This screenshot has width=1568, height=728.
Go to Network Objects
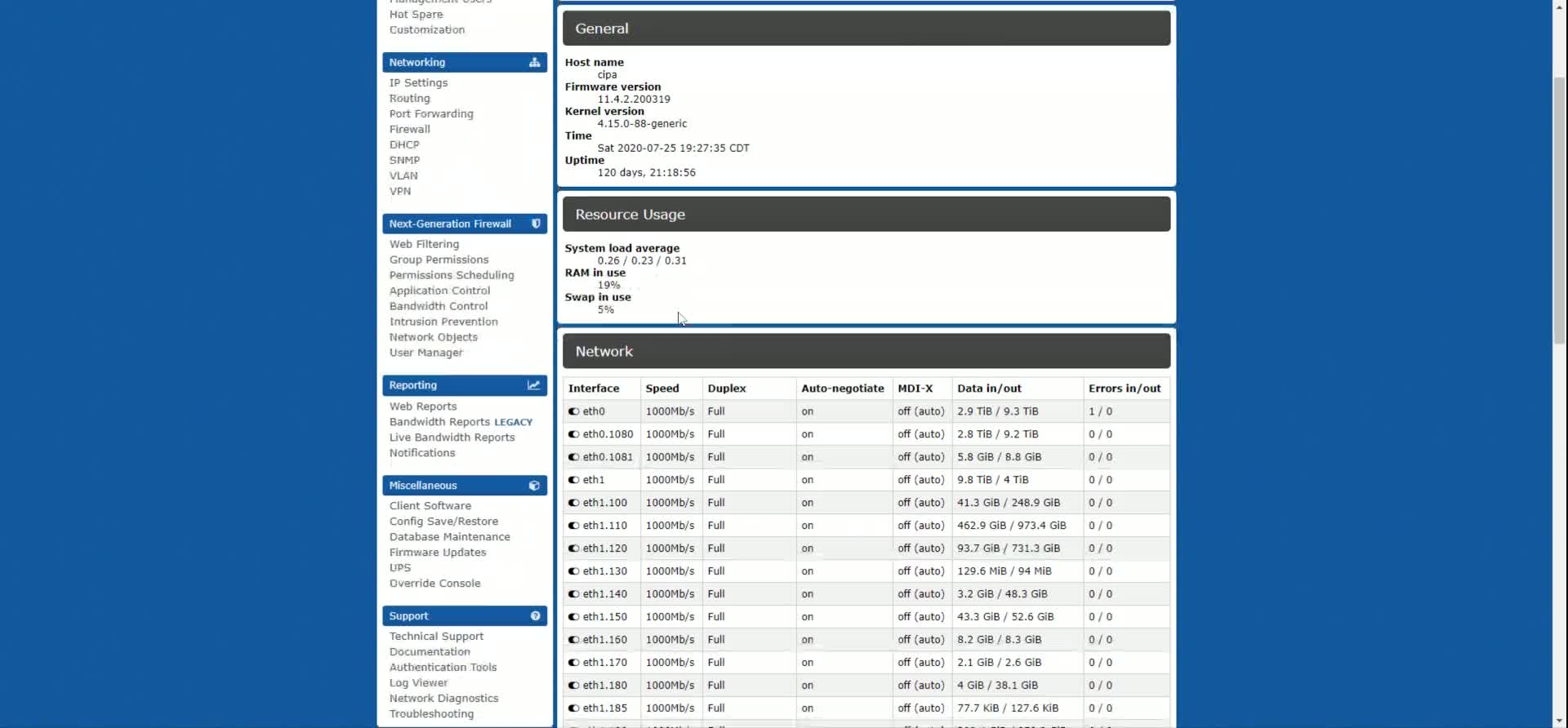434,338
